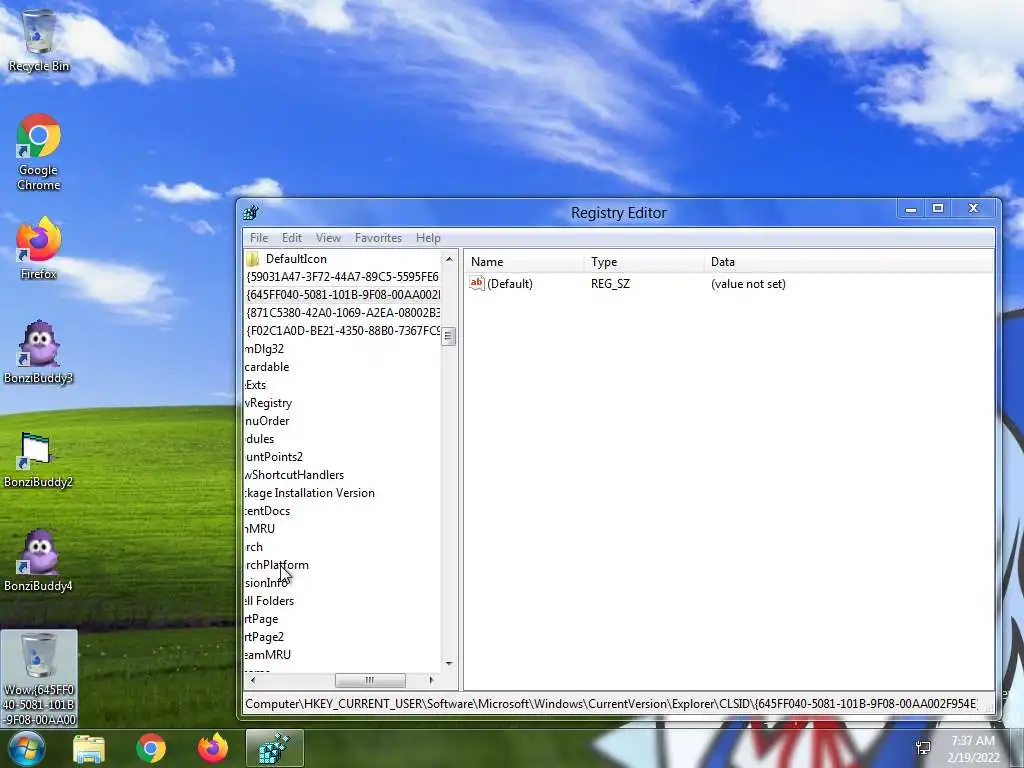Click the network tray icon
The image size is (1024, 768).
[923, 748]
